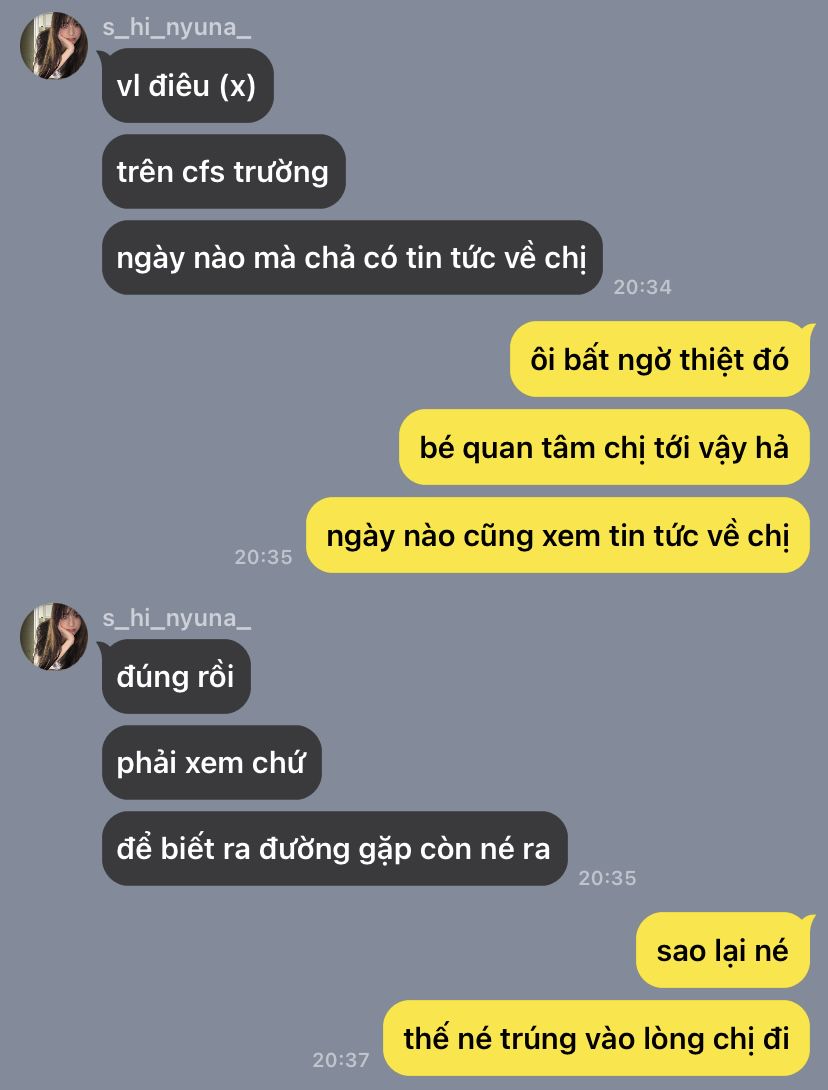Select the lower s_hi_nyuna_ username label
Image resolution: width=828 pixels, height=1090 pixels.
[177, 619]
